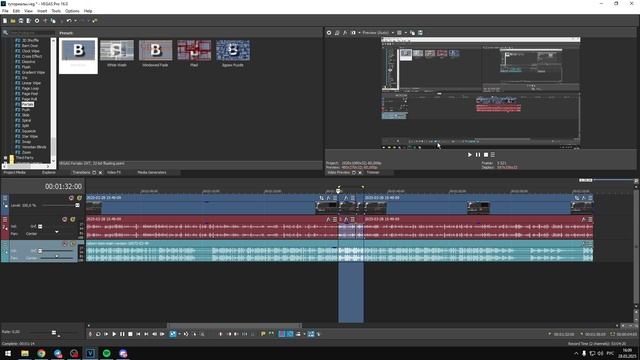Open the Options menu
This screenshot has height=360, width=640.
click(72, 11)
